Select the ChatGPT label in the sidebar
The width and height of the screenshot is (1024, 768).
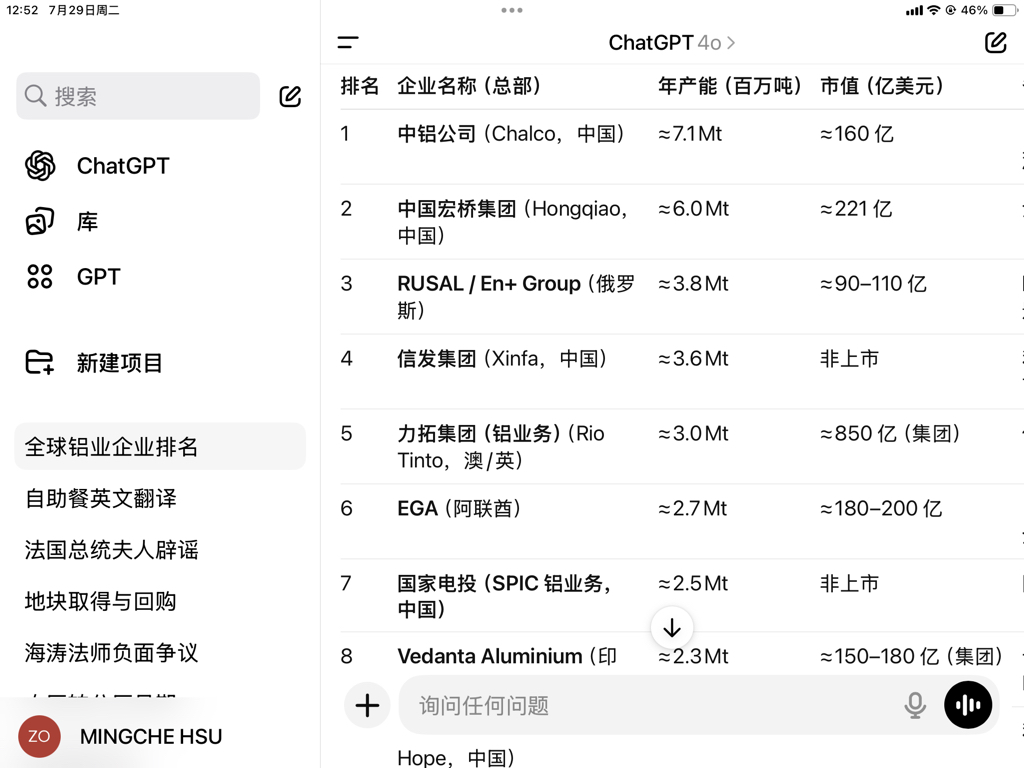coord(123,166)
